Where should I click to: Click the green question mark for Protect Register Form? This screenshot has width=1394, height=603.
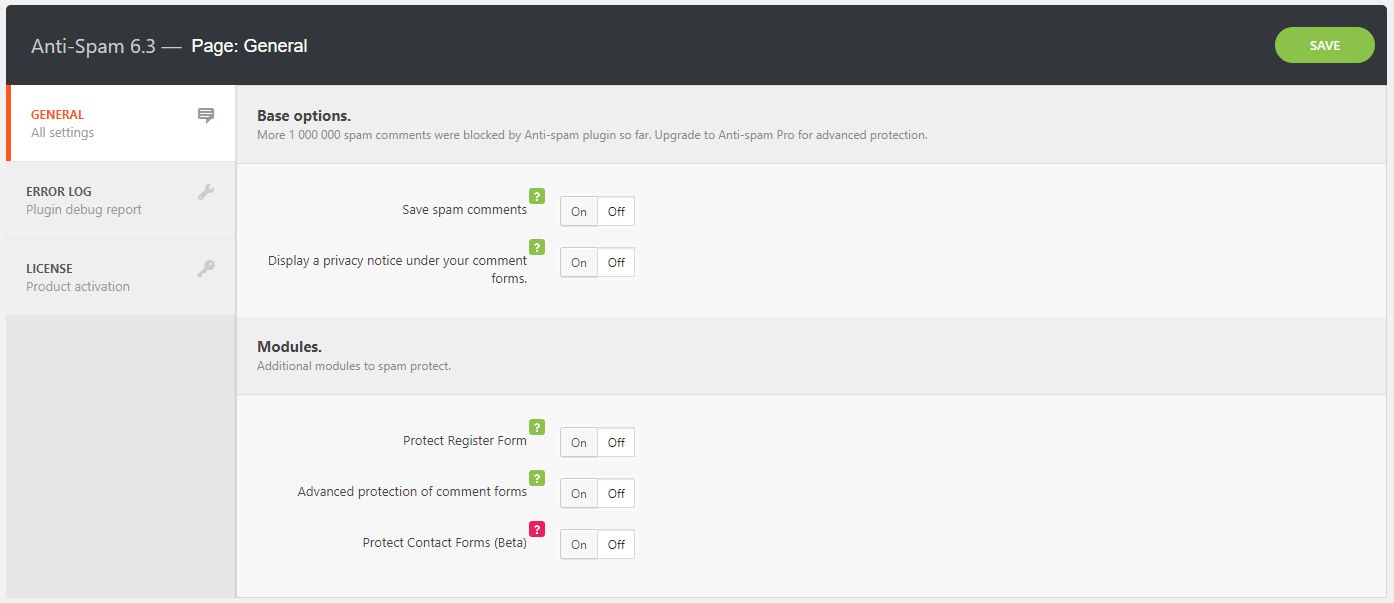(537, 427)
